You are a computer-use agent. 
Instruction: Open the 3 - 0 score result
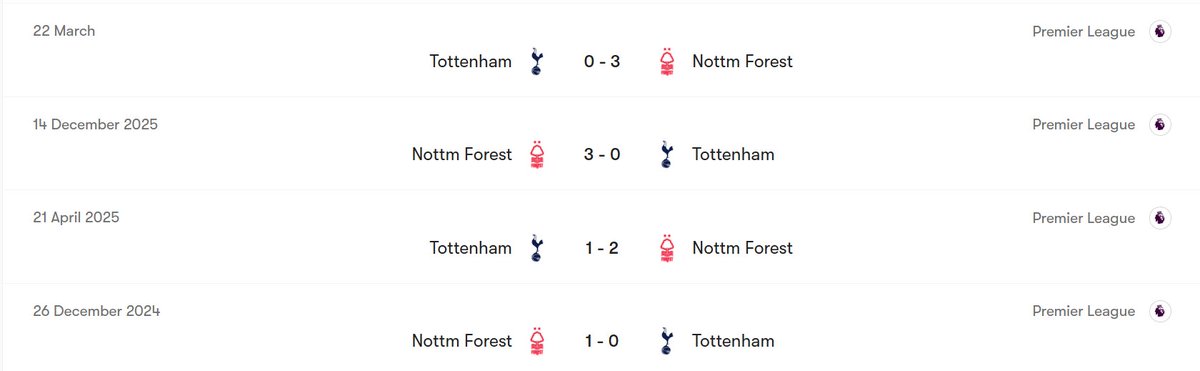click(602, 155)
